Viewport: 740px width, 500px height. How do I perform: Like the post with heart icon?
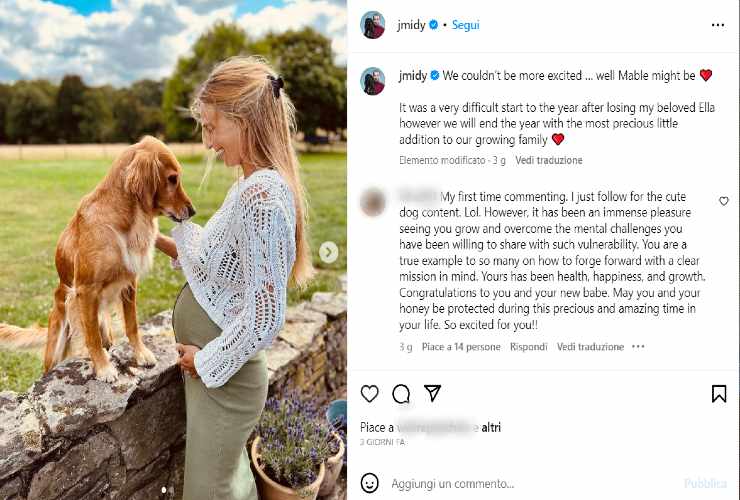370,394
